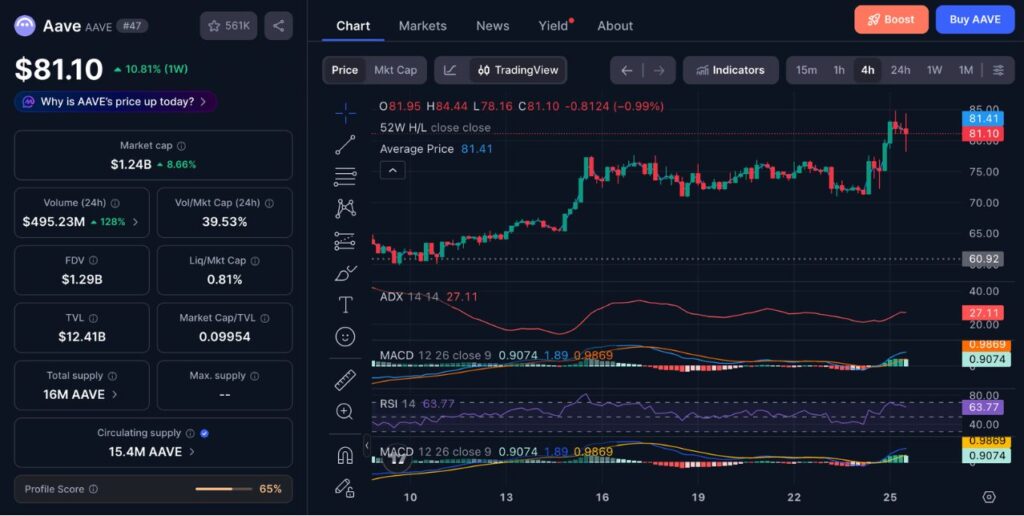The height and width of the screenshot is (516, 1024).
Task: Select the ruler measure tool
Action: [x=345, y=379]
